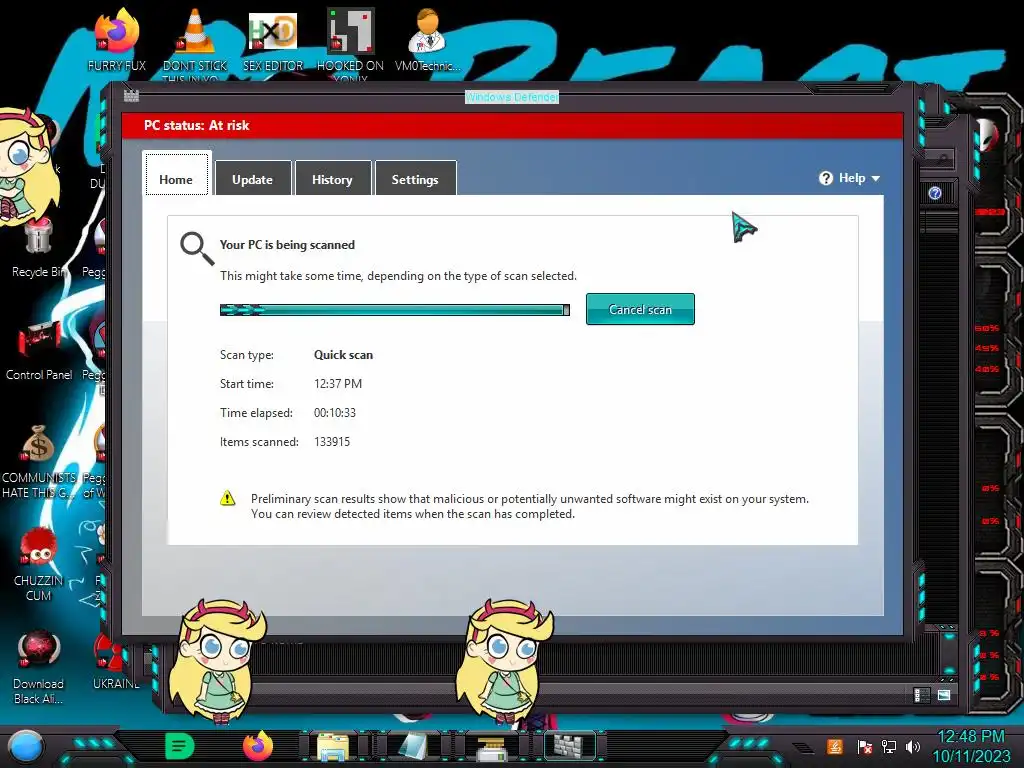The width and height of the screenshot is (1024, 768).
Task: Open the glass notepad taskbar icon
Action: pyautogui.click(x=413, y=747)
